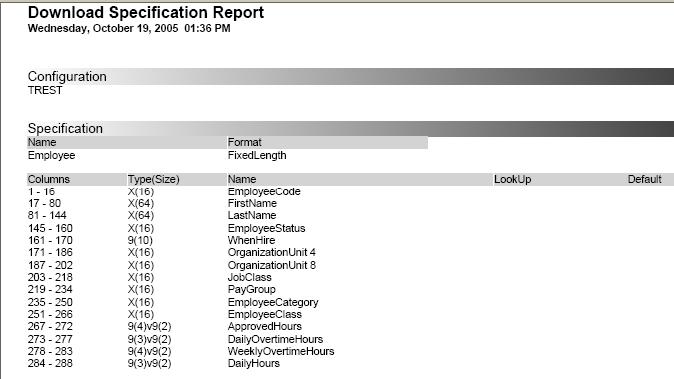This screenshot has height=379, width=674.
Task: Click the WhenHire field name
Action: tap(251, 240)
